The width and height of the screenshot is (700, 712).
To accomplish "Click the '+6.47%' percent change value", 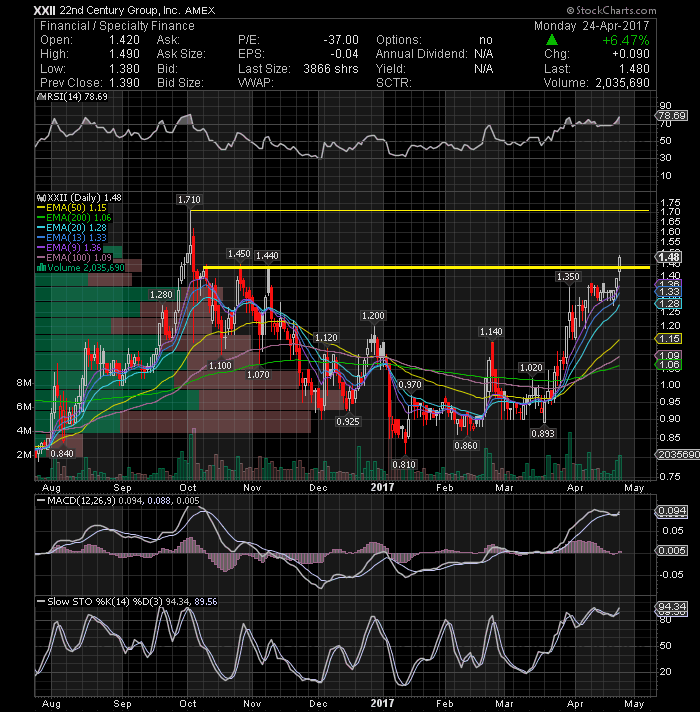I will [x=626, y=40].
